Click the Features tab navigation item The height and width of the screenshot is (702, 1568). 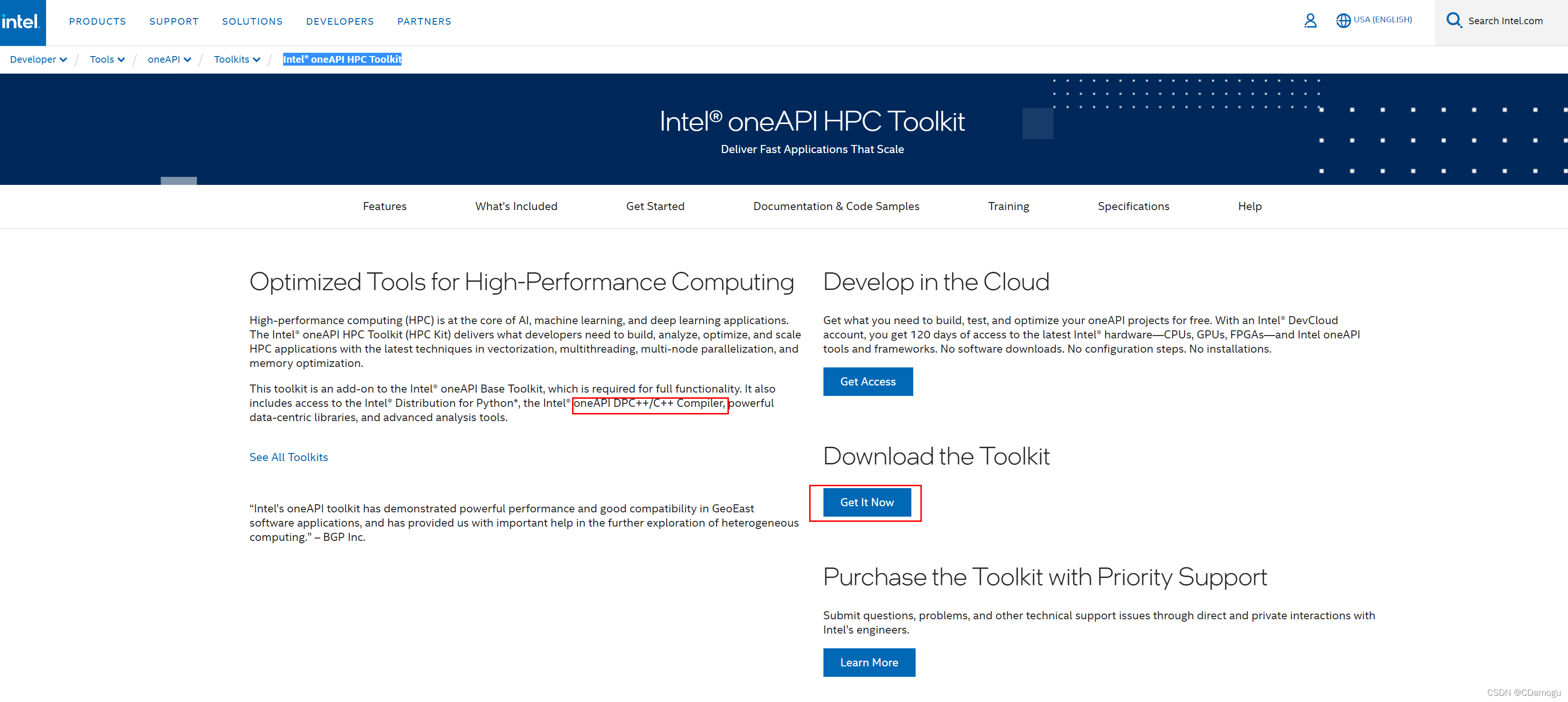point(385,206)
